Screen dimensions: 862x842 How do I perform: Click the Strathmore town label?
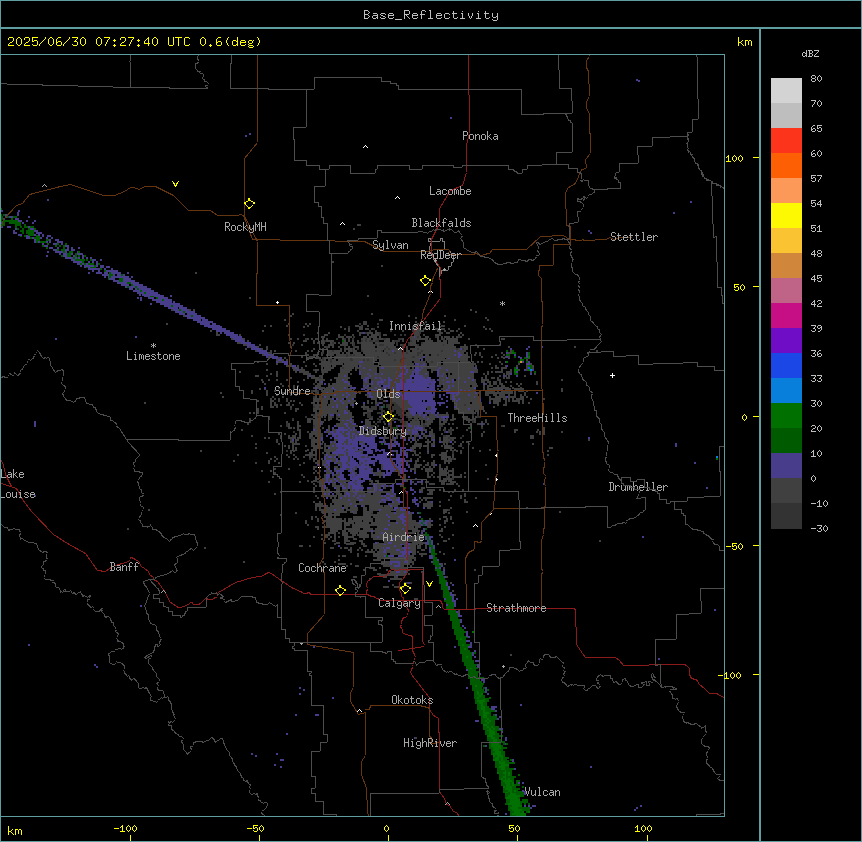point(516,608)
